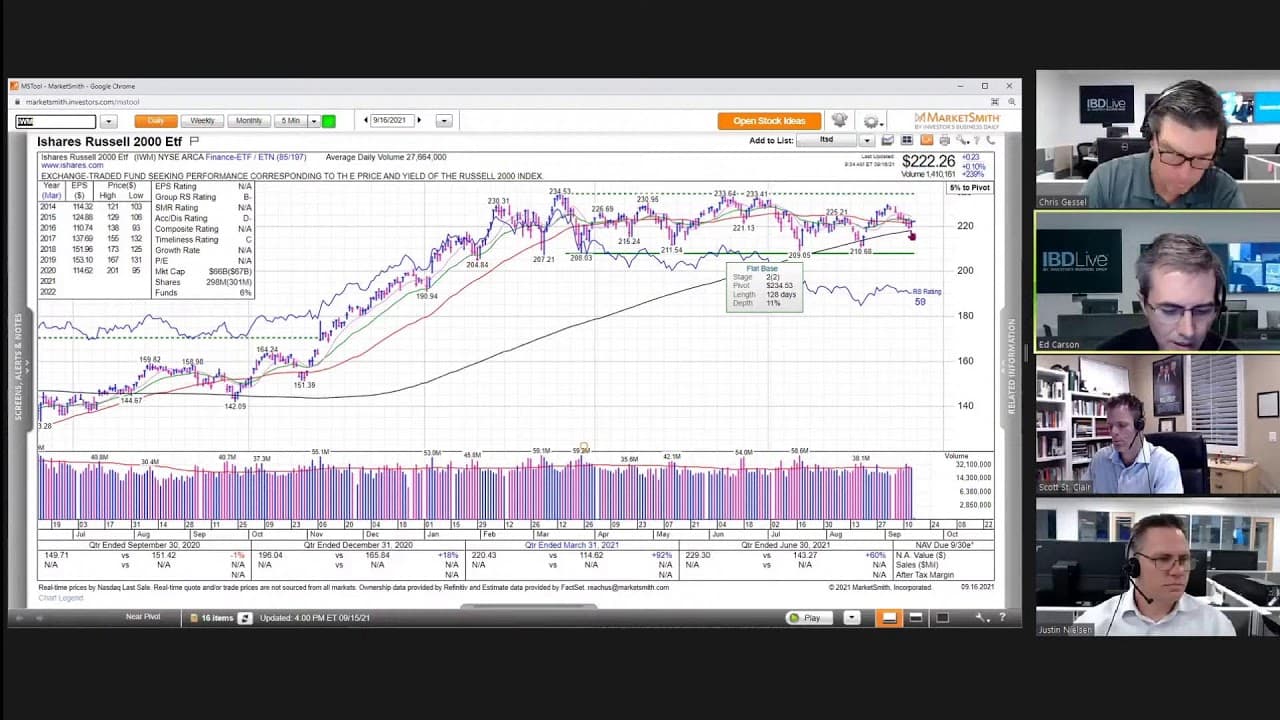
Task: Open the alerts bell icon
Action: (839, 120)
